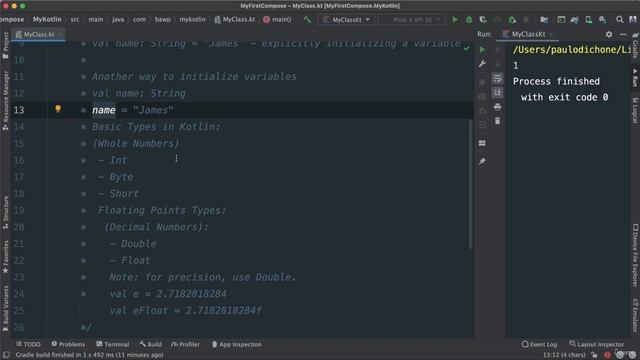Click the restore layout icon in Run panel
640x360 pixels.
[x=482, y=143]
